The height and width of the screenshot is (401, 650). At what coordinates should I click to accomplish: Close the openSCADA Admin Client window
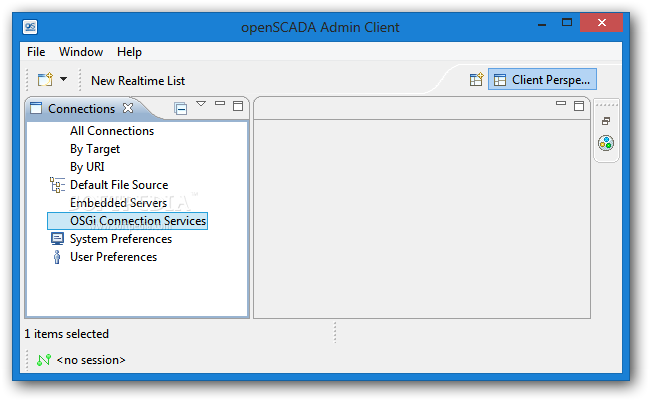601,23
